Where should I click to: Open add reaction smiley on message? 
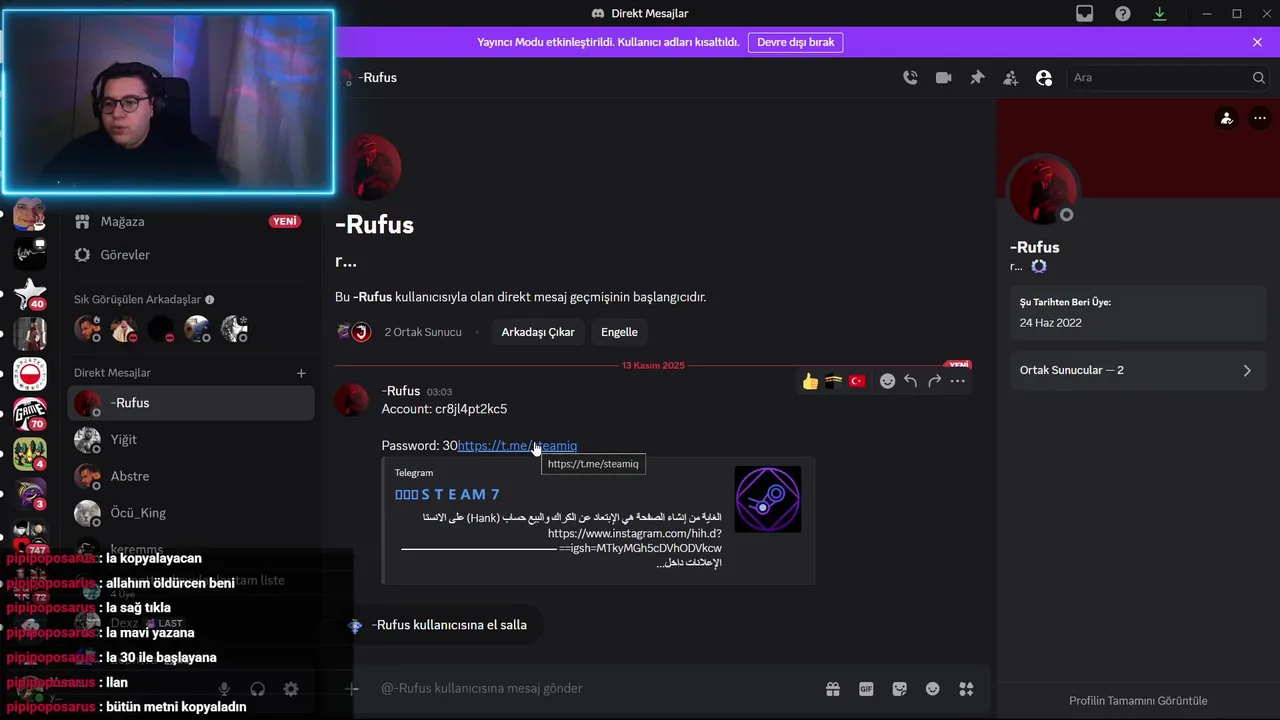tap(887, 381)
